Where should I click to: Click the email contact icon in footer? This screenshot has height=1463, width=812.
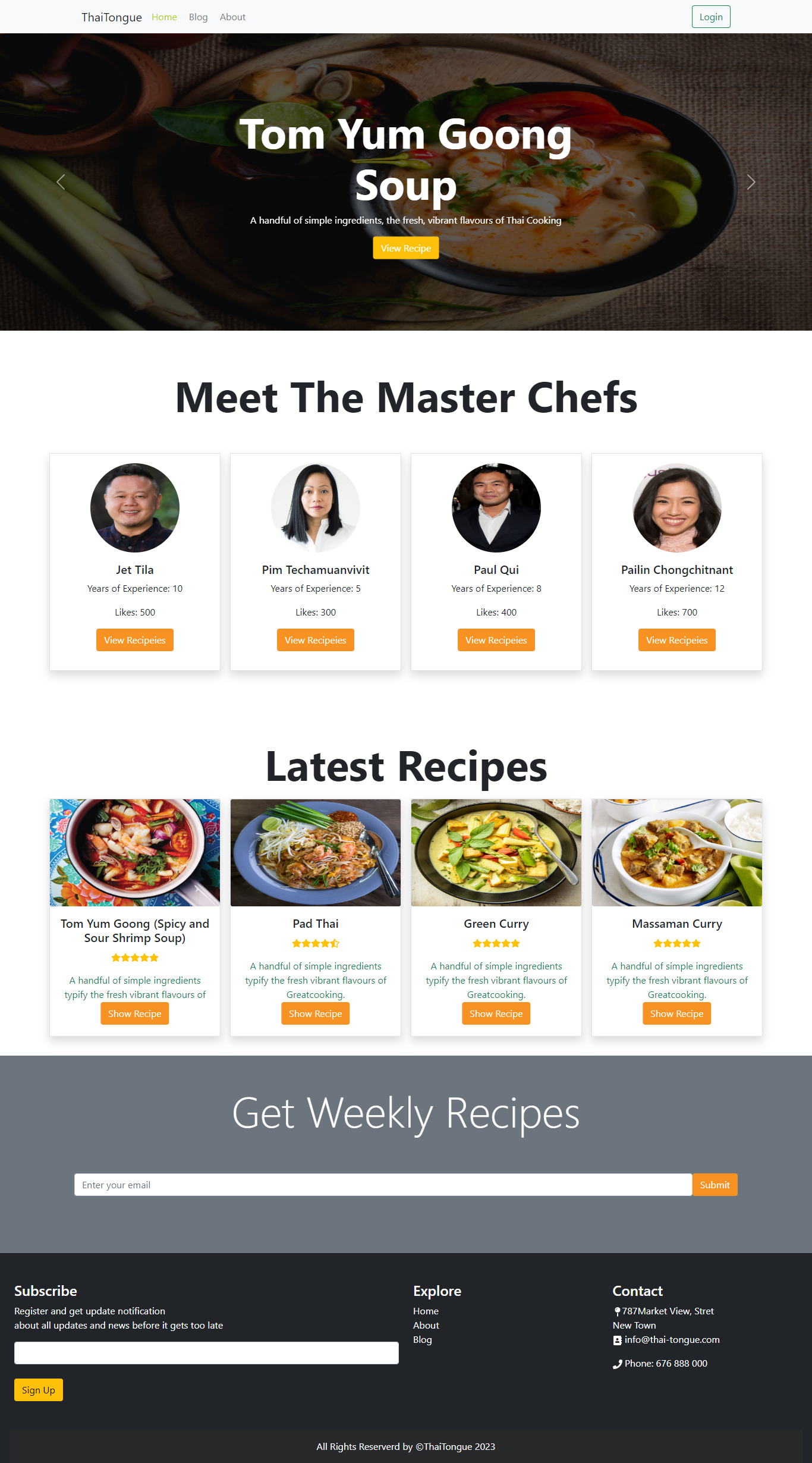[617, 1340]
